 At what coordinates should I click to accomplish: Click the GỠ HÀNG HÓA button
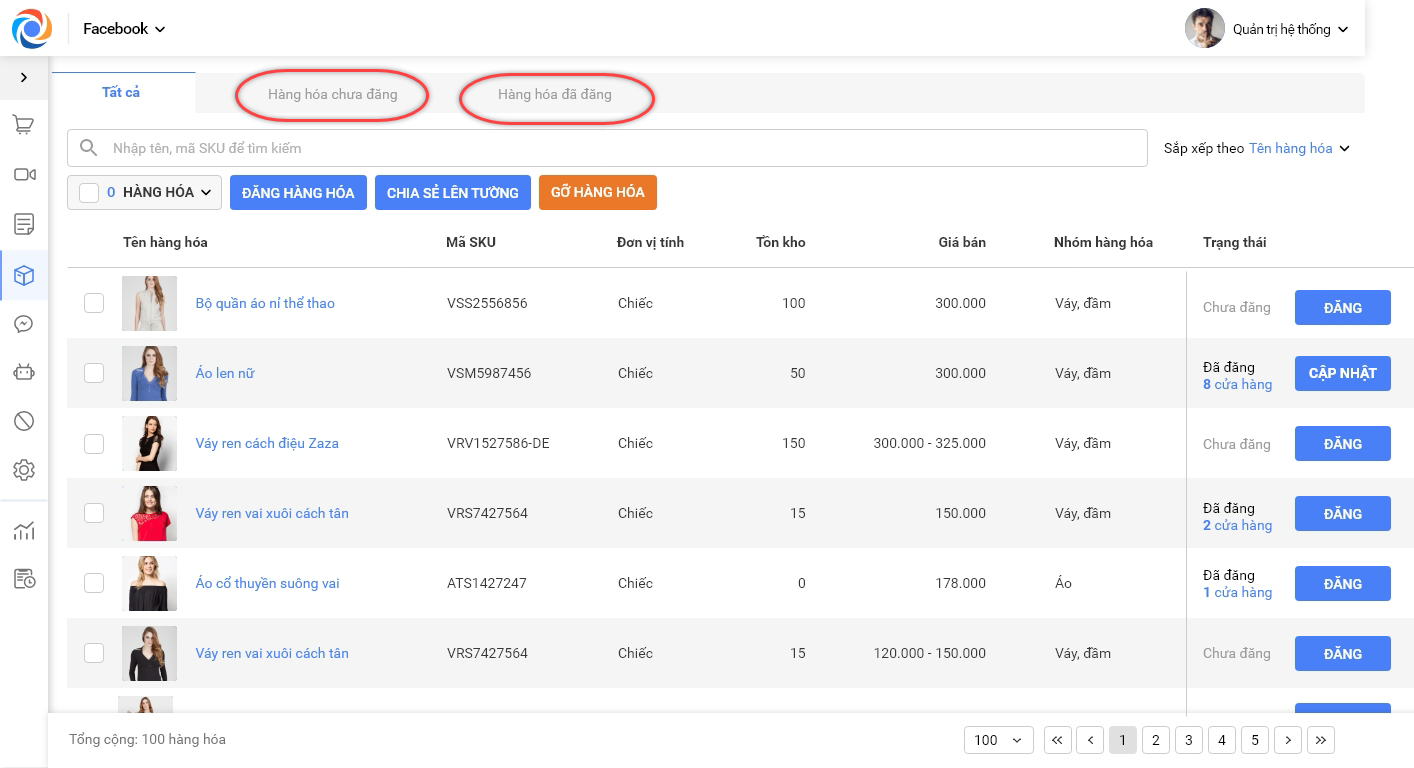[597, 192]
